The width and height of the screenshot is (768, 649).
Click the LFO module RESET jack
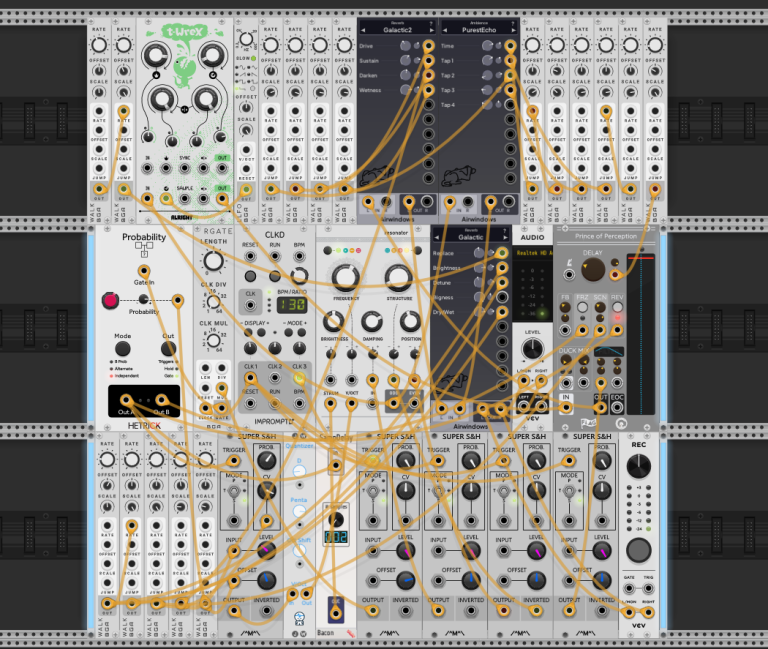point(246,169)
